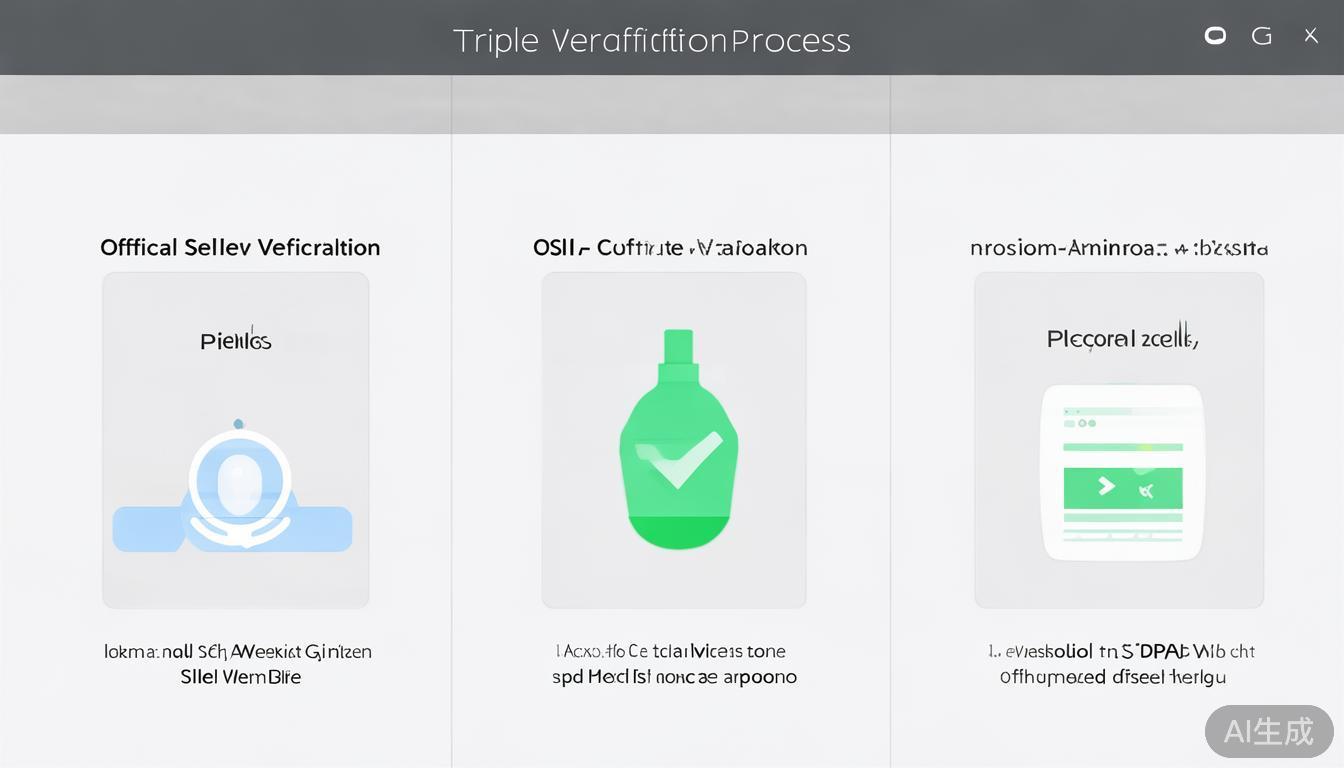Click the thin green progress bar in mini page
Screen dimensions: 1344x768
coord(1123,447)
